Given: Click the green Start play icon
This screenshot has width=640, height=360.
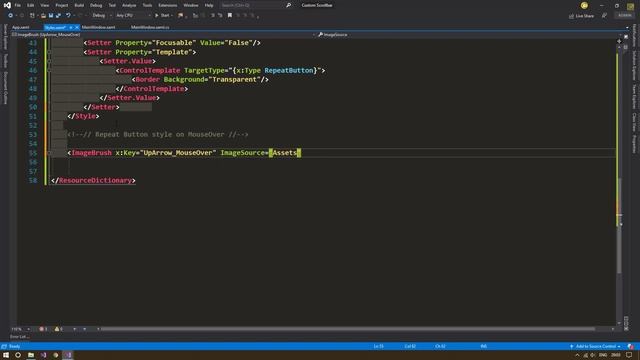Looking at the screenshot, I should click(x=156, y=16).
